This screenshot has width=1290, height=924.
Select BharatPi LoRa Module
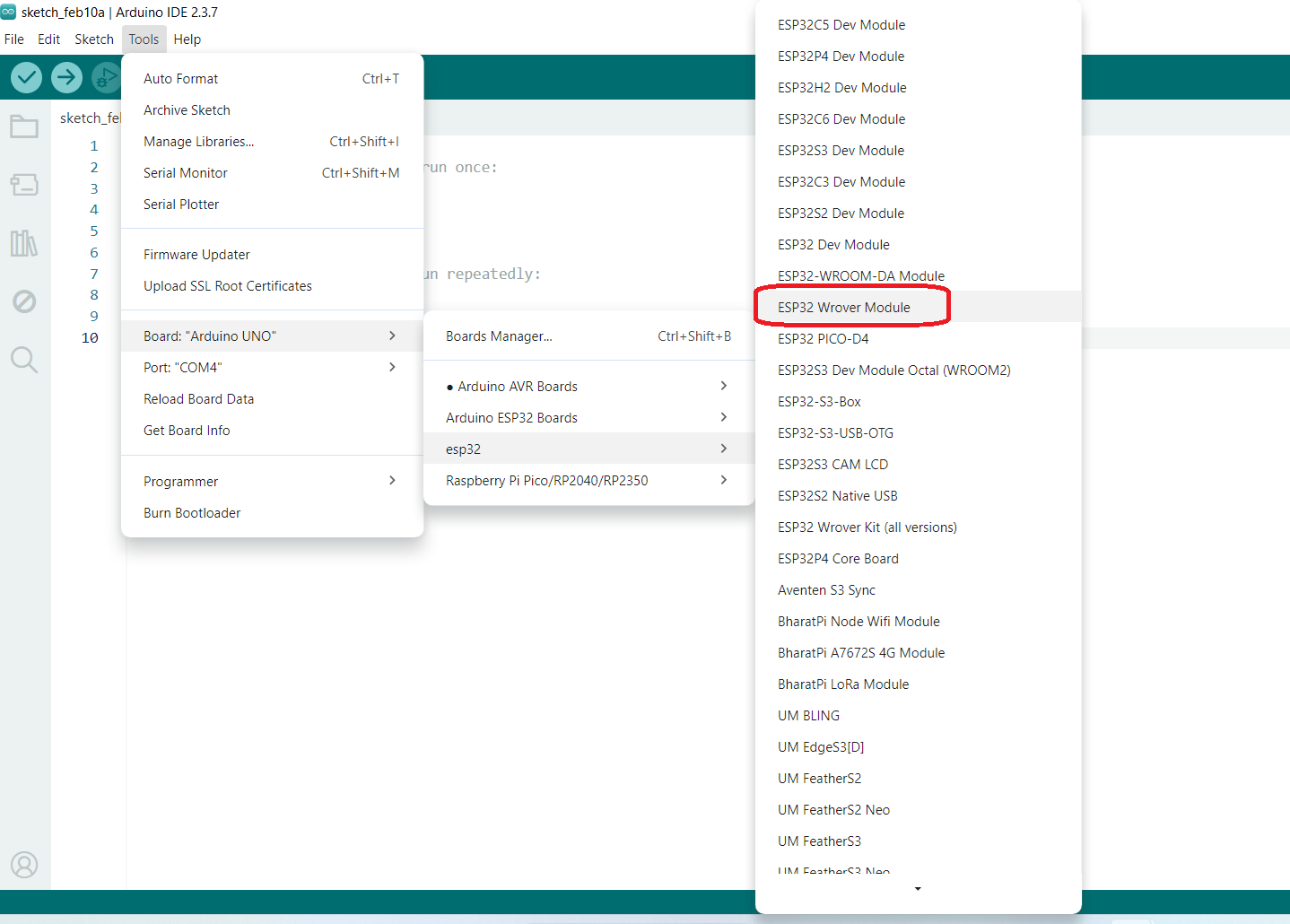[919, 684]
